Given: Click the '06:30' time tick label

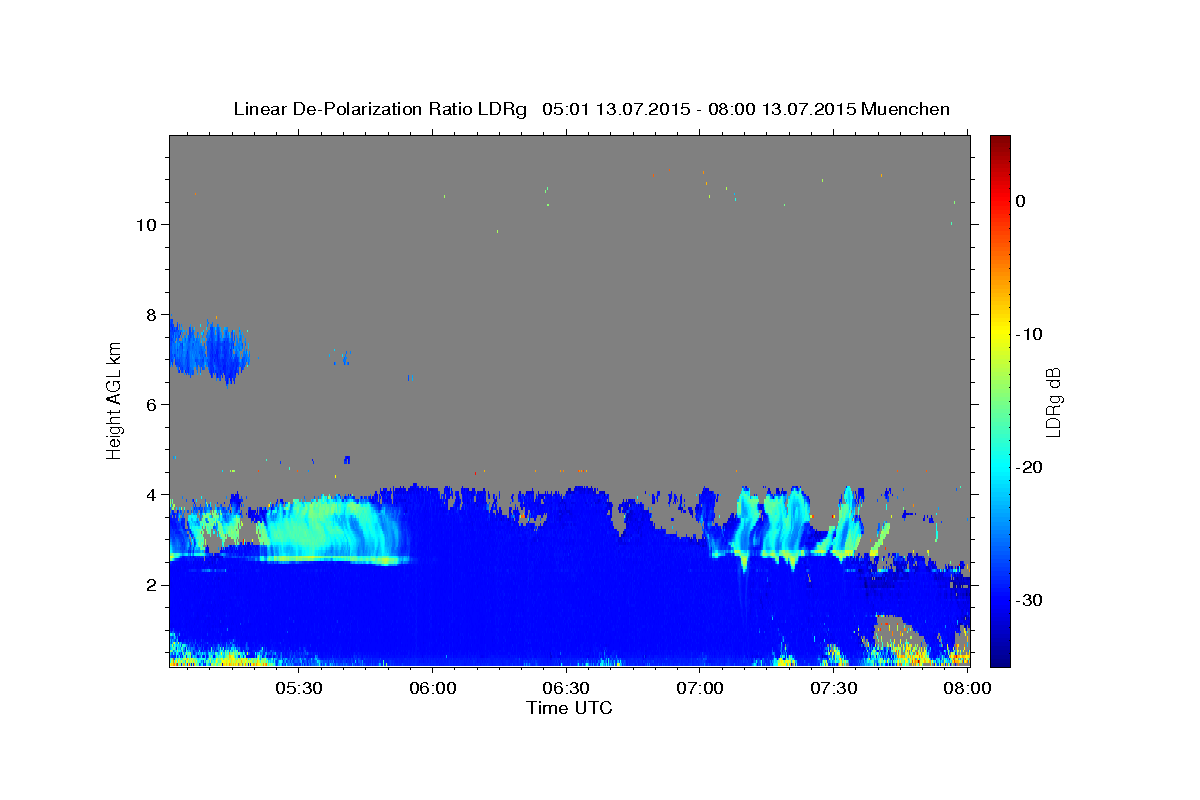Looking at the screenshot, I should tap(566, 689).
